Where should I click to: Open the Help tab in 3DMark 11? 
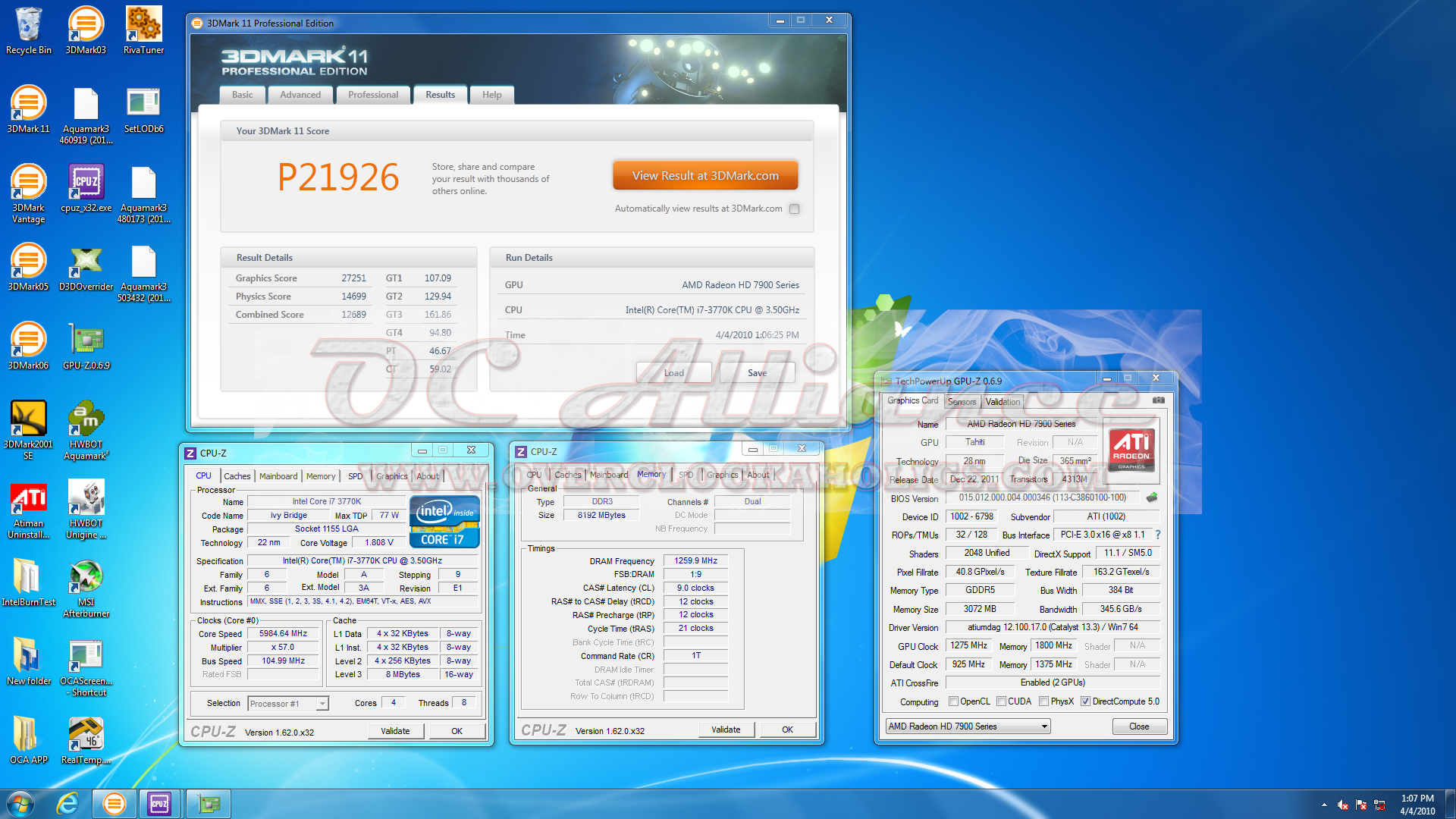(491, 95)
